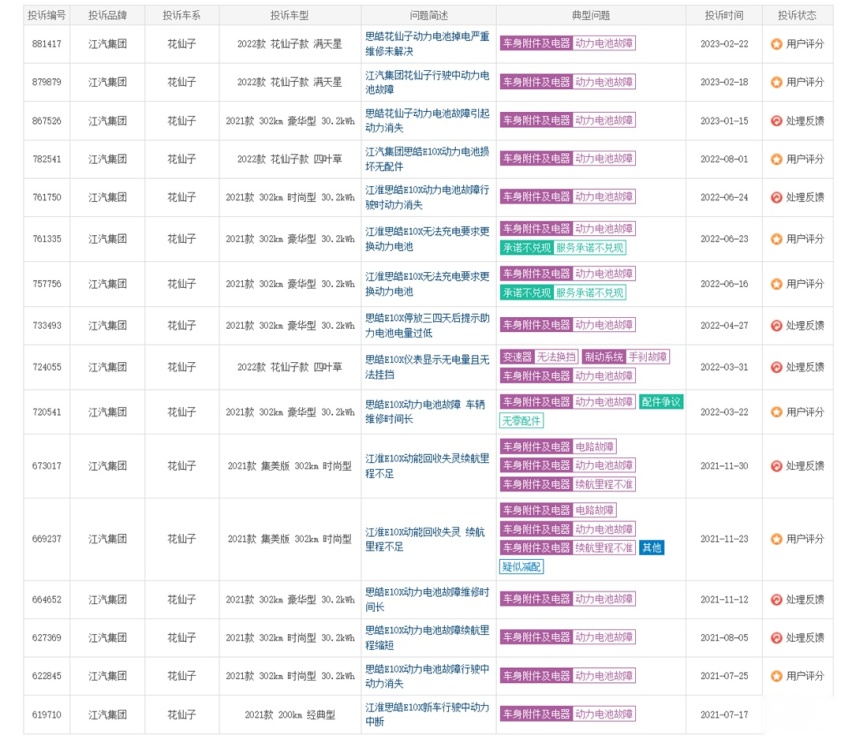The image size is (852, 750).
Task: Click the 投诉状态 column header
Action: (x=797, y=15)
